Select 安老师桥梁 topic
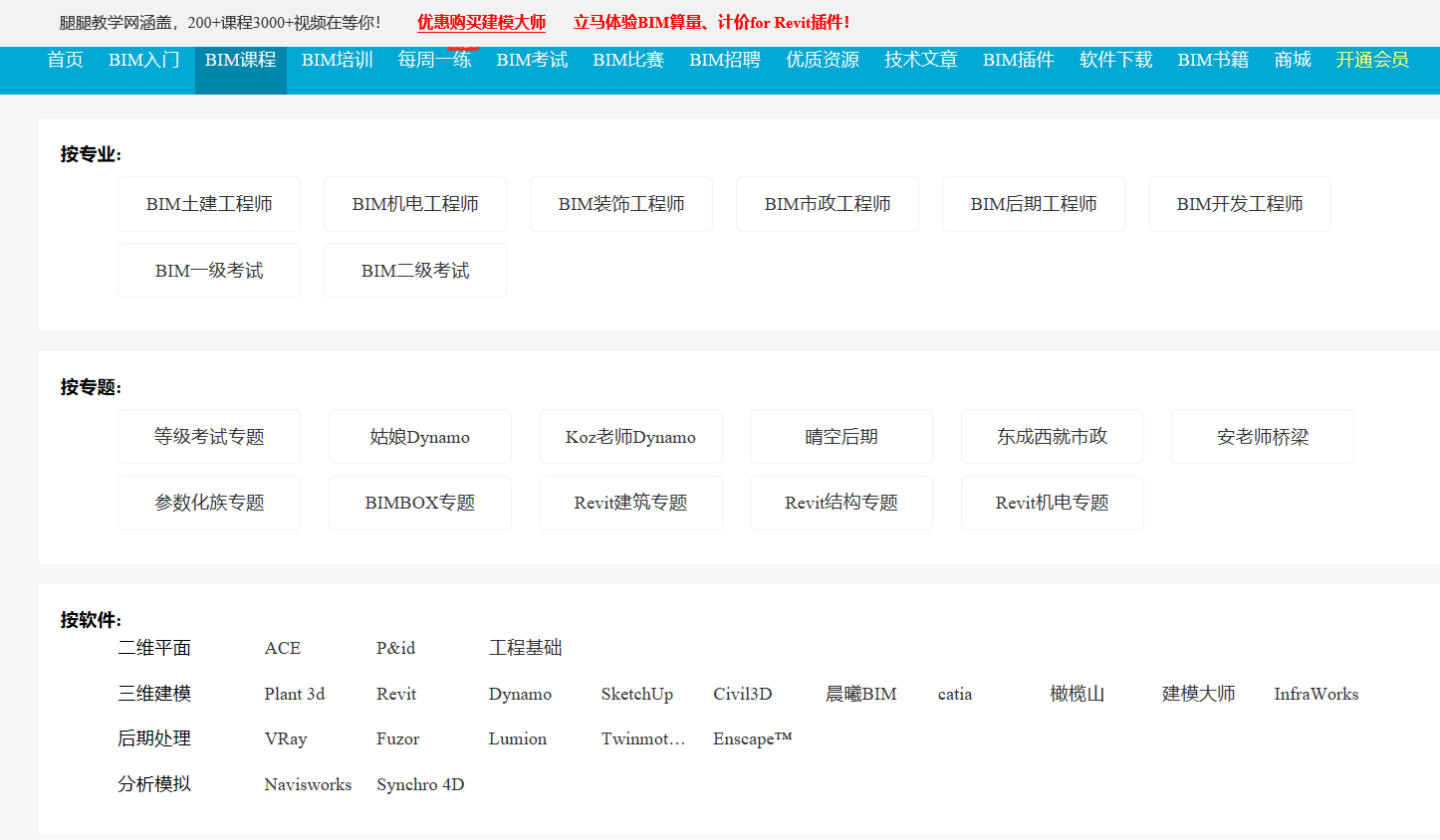Image resolution: width=1440 pixels, height=840 pixels. click(1263, 437)
